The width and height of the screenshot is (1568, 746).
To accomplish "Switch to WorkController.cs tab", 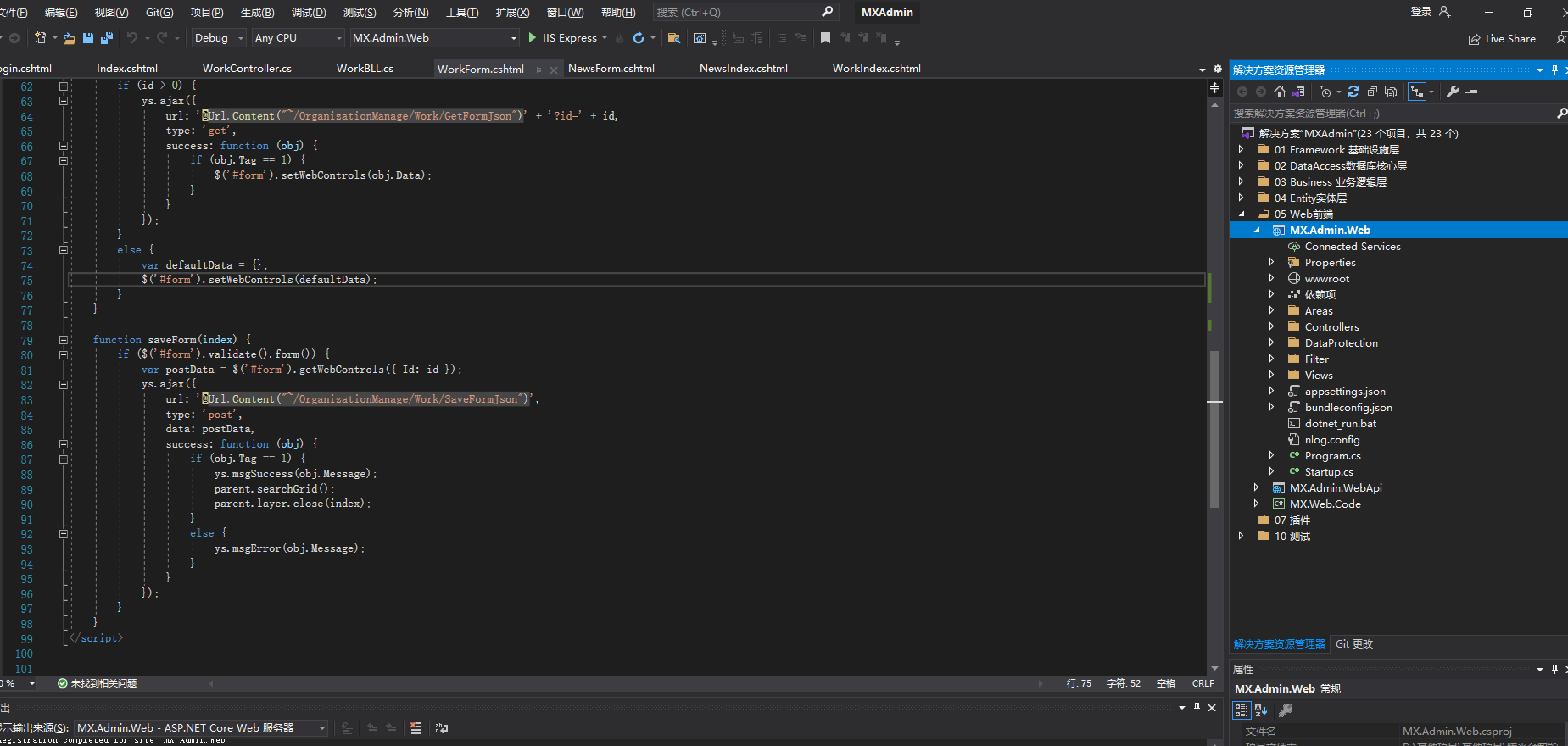I will click(247, 69).
